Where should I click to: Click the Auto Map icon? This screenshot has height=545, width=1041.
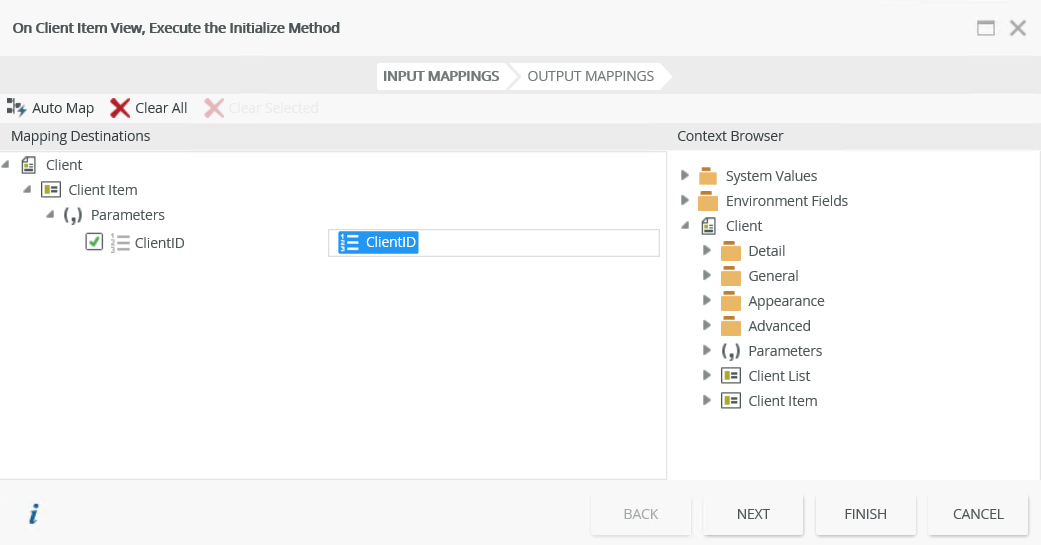pyautogui.click(x=17, y=108)
